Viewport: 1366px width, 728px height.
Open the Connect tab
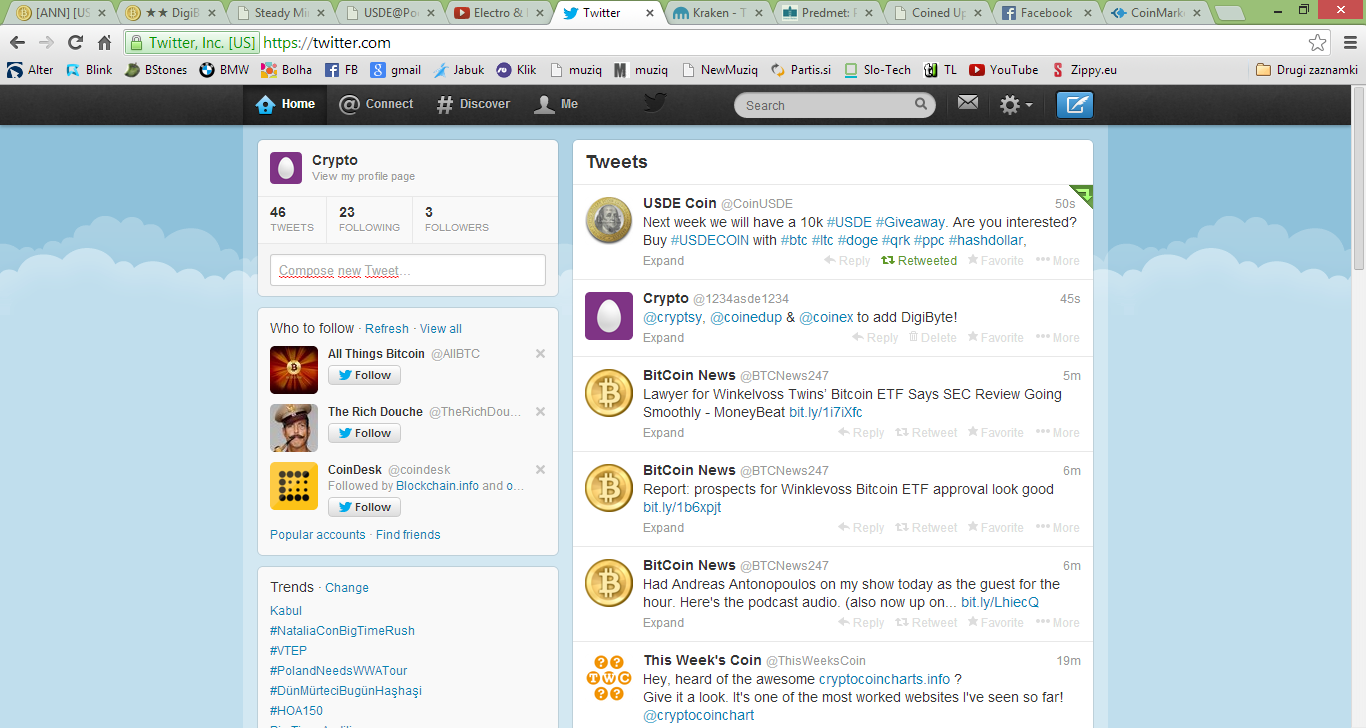376,104
